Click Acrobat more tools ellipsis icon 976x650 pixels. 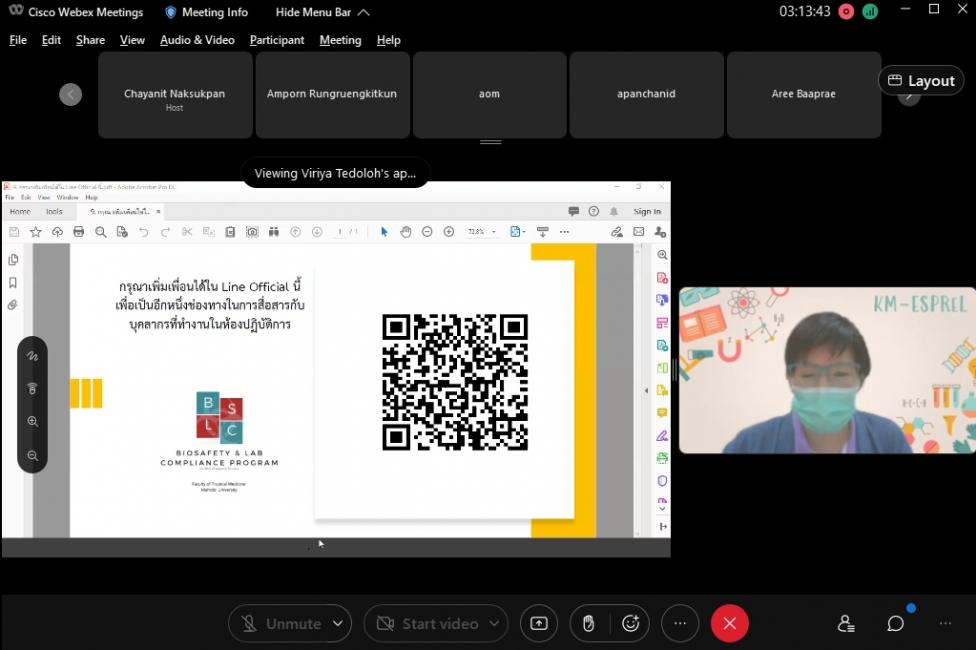pyautogui.click(x=565, y=232)
